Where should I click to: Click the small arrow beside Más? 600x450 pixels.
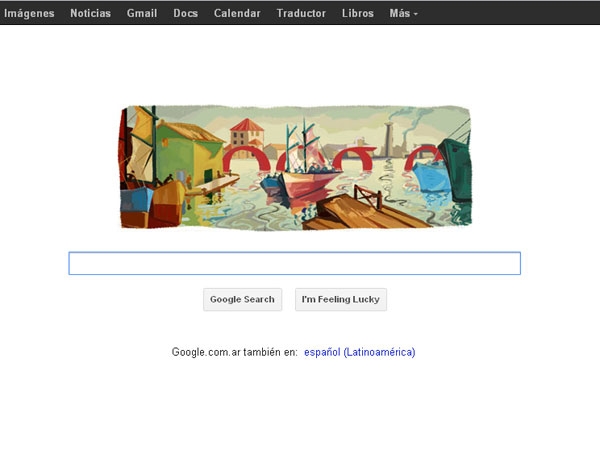coord(416,14)
